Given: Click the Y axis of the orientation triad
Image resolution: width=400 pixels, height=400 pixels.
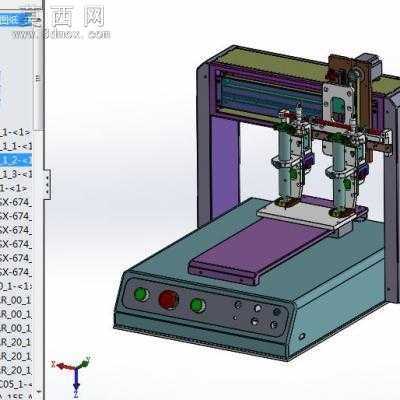Looking at the screenshot, I should tap(83, 363).
